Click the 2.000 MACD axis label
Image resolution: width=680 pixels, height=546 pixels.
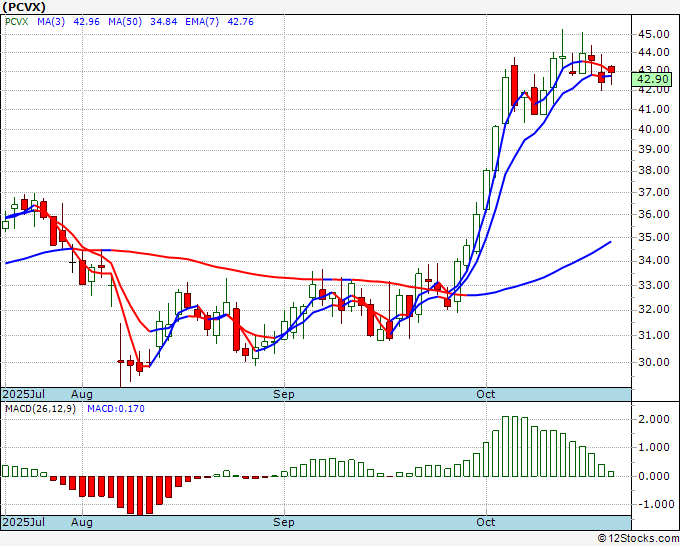653,420
